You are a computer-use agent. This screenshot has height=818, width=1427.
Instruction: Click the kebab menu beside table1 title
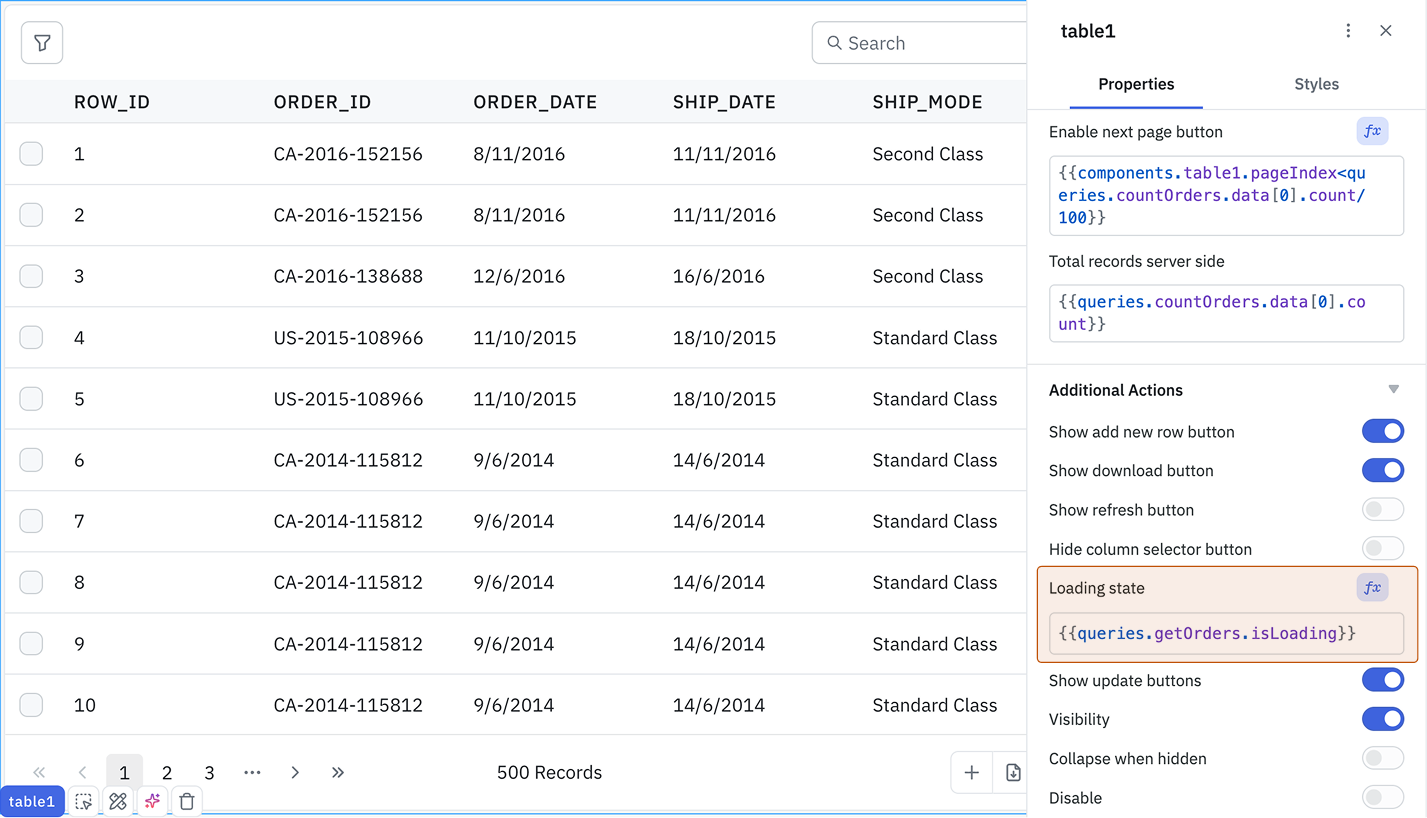pyautogui.click(x=1348, y=31)
